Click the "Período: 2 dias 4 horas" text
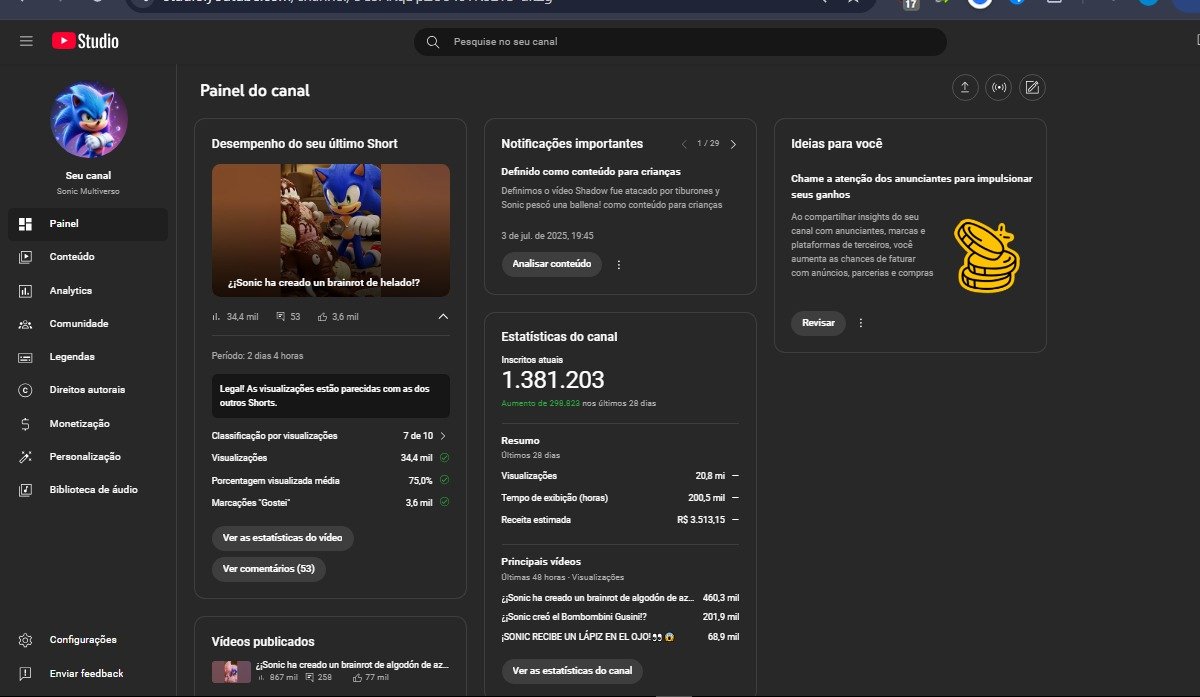The width and height of the screenshot is (1200, 697). (259, 356)
